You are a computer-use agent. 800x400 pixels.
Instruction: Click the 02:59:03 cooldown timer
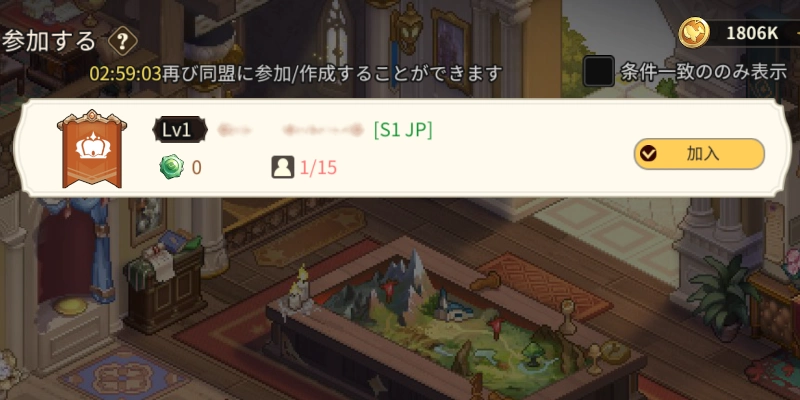[126, 73]
